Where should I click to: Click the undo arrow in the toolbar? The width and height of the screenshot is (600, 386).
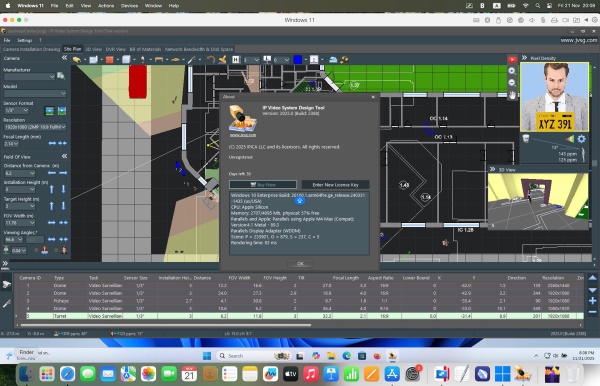point(210,60)
